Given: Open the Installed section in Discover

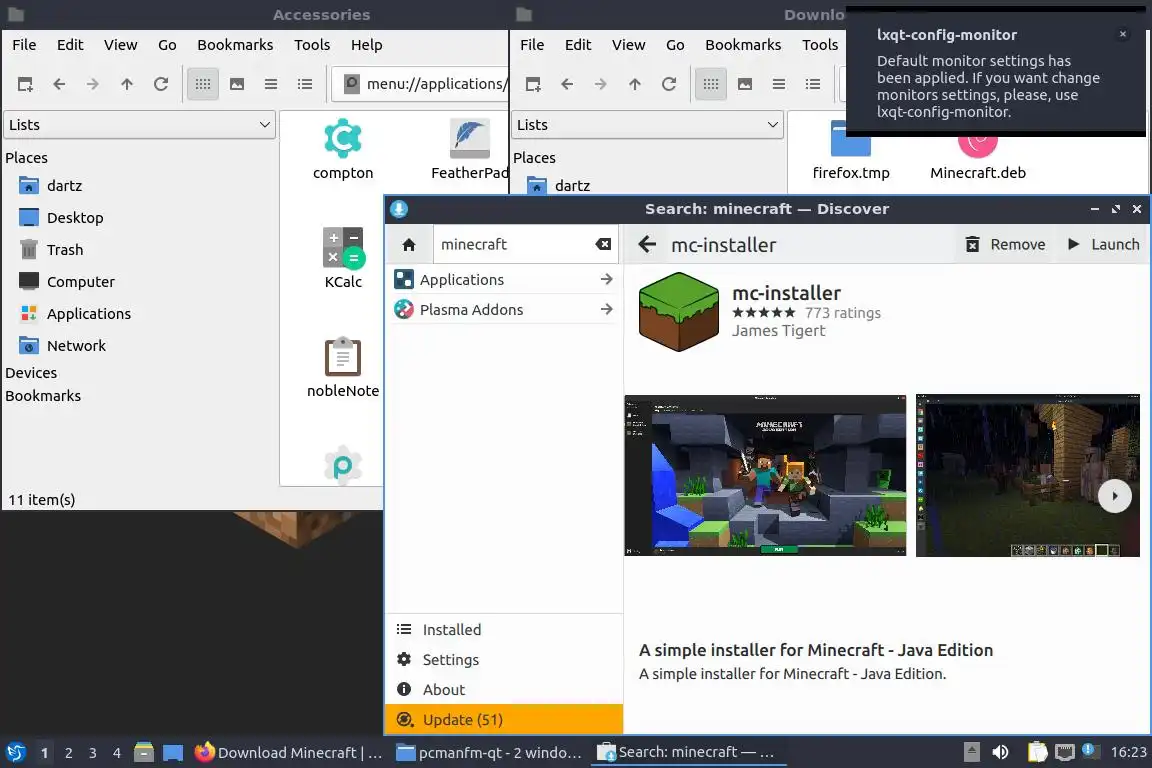Looking at the screenshot, I should click(504, 630).
